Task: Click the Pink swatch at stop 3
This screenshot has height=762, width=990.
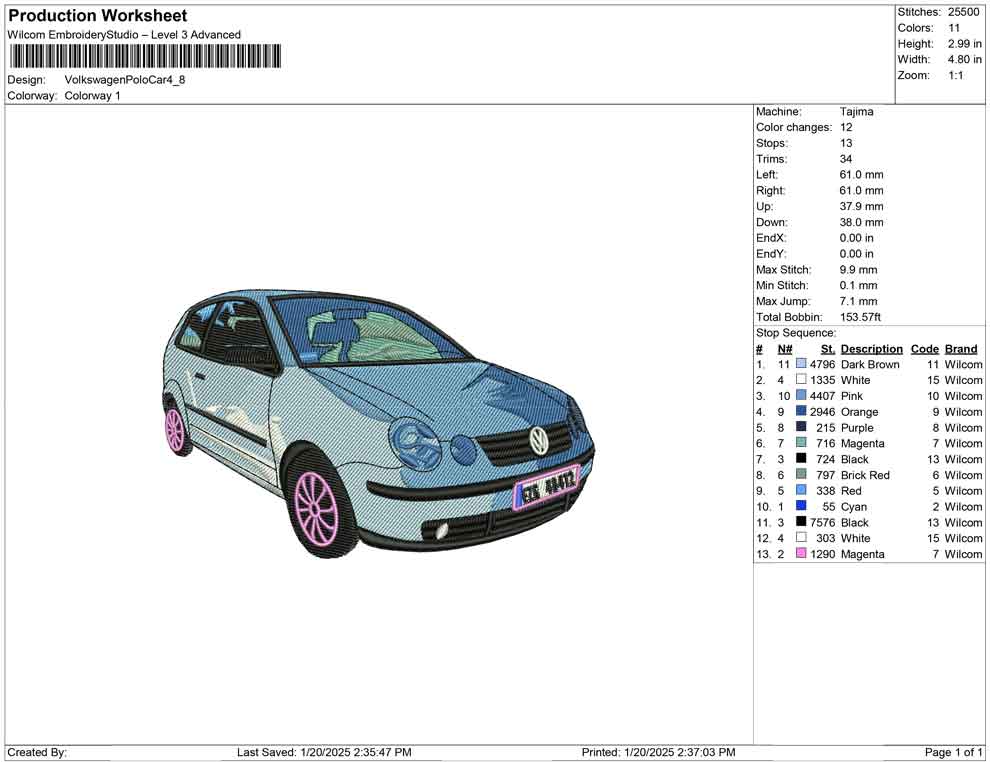Action: pos(800,396)
